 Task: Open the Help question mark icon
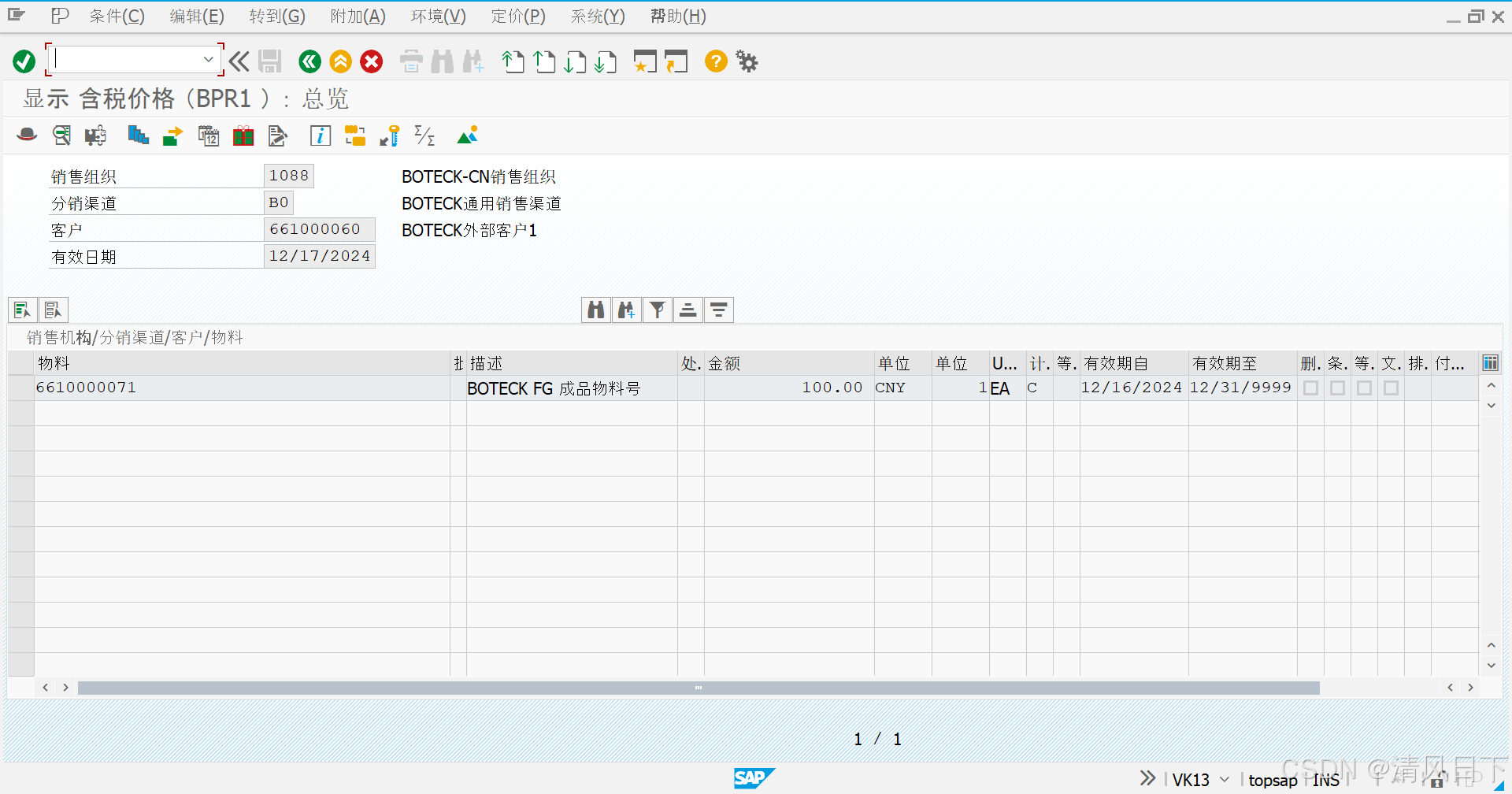pos(716,61)
